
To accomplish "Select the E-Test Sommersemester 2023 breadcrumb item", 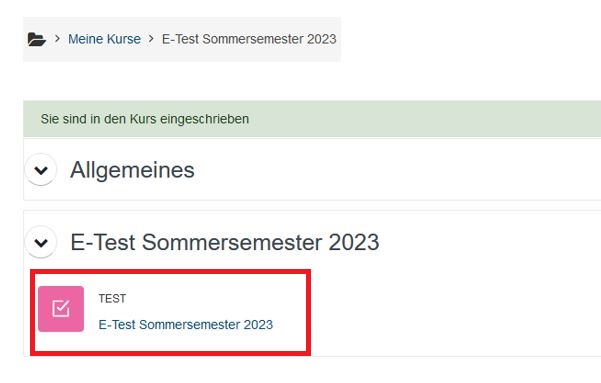I will [x=249, y=39].
